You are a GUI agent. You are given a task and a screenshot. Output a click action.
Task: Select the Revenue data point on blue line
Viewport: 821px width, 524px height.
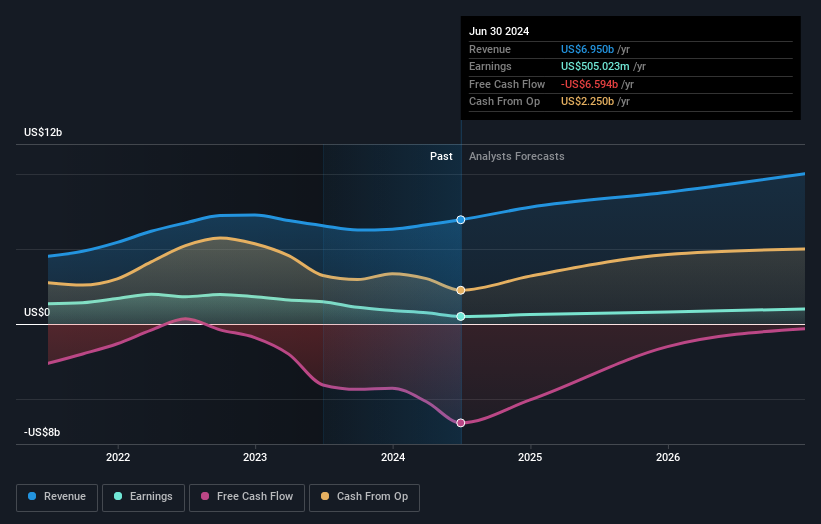[460, 220]
